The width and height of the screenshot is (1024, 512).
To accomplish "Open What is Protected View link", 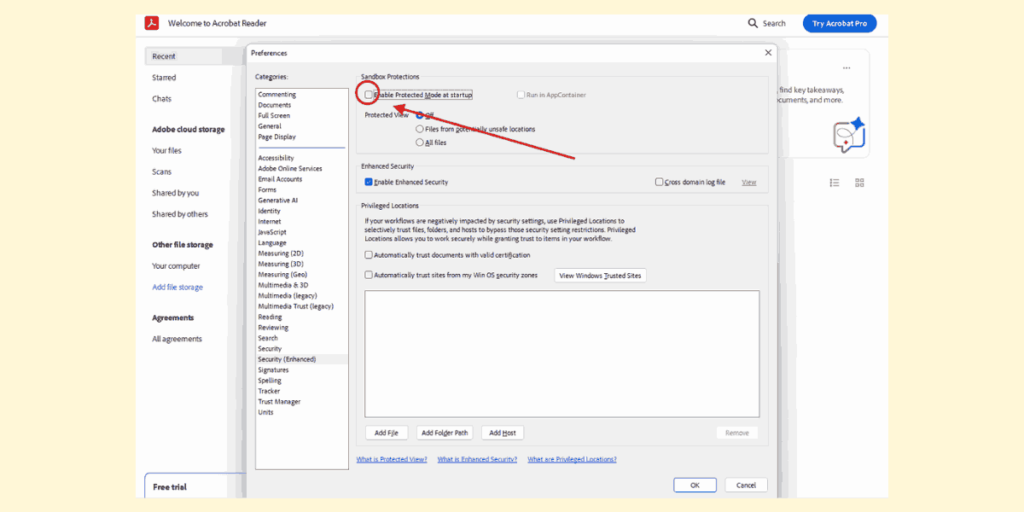I will [x=392, y=459].
